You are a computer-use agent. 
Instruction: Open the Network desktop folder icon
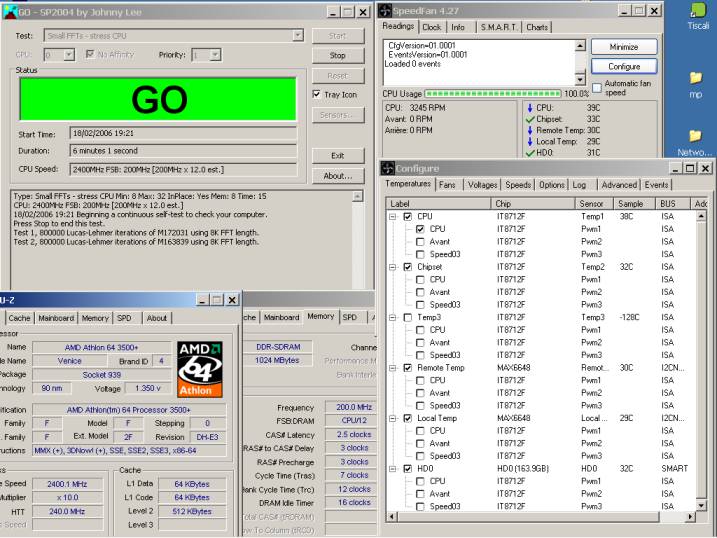pos(696,134)
